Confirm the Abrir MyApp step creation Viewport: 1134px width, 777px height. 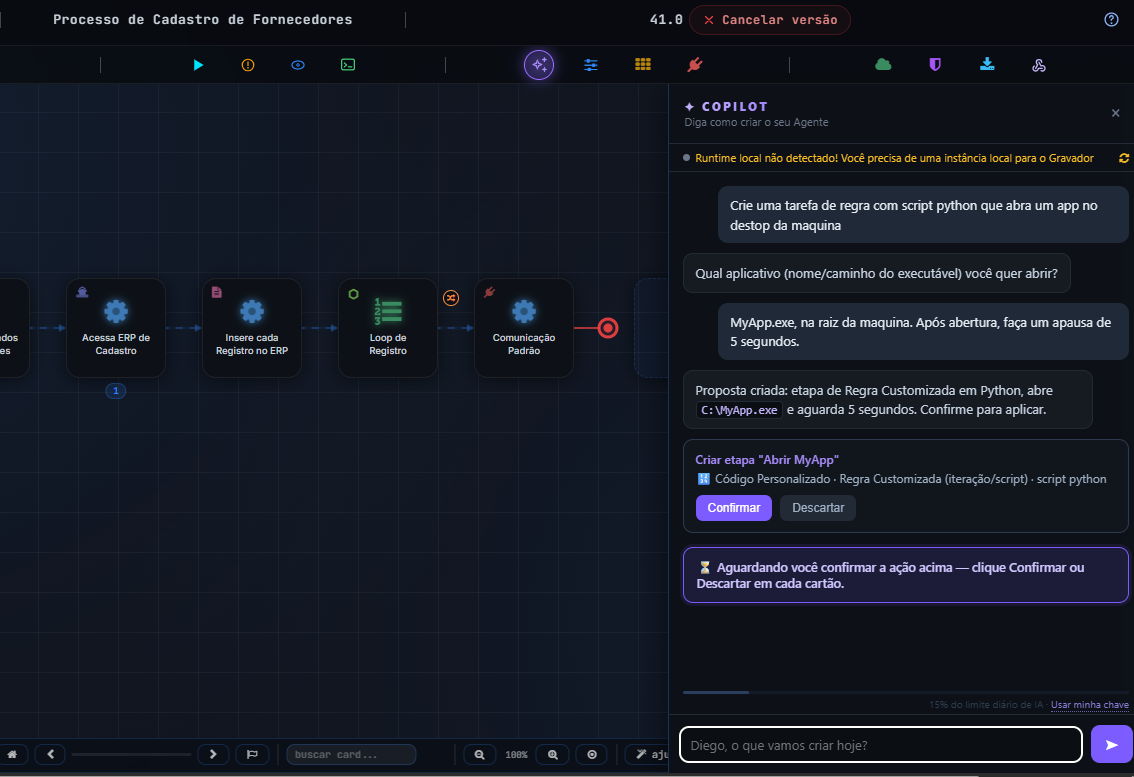point(733,508)
